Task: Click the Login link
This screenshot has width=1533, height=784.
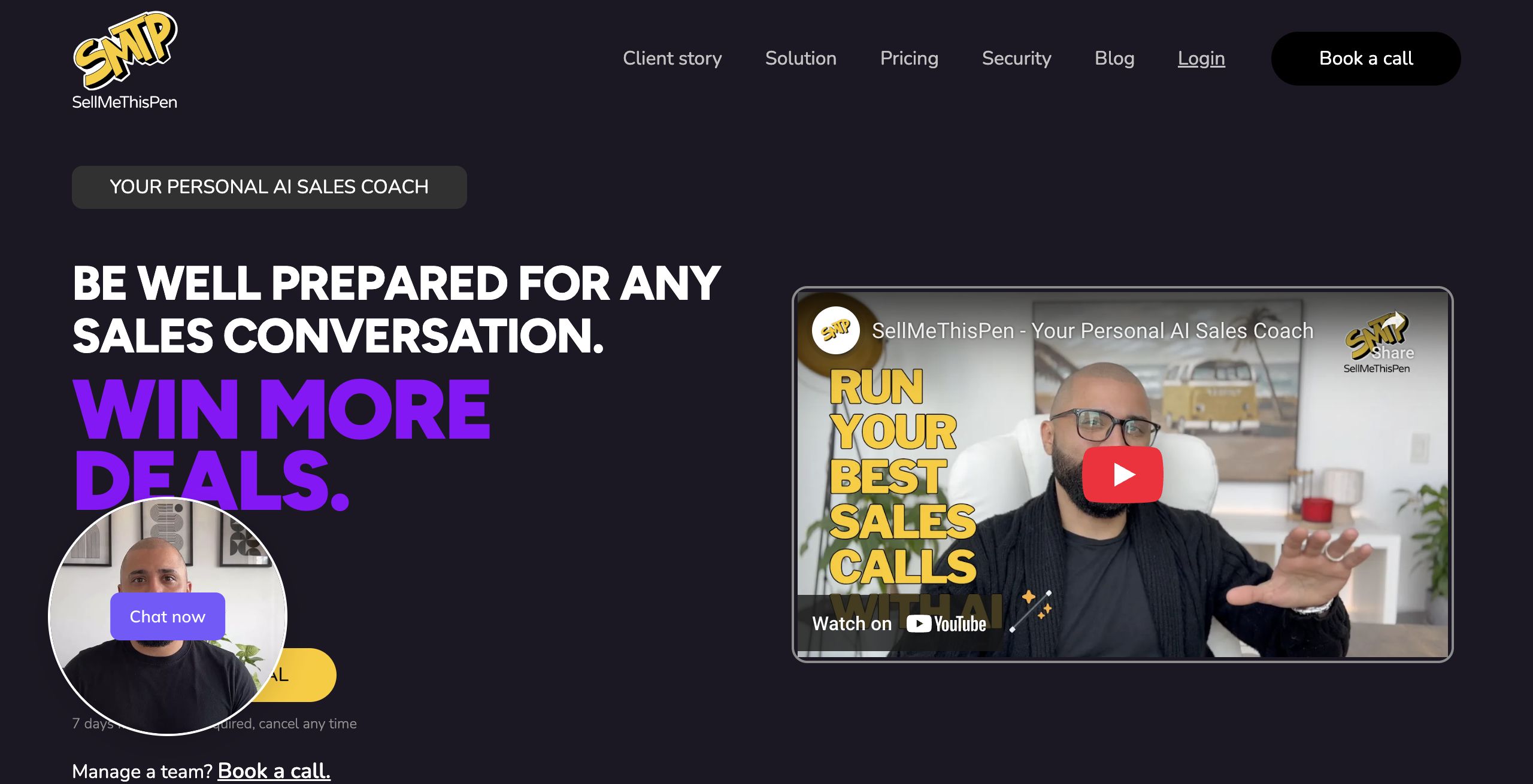Action: pos(1201,58)
